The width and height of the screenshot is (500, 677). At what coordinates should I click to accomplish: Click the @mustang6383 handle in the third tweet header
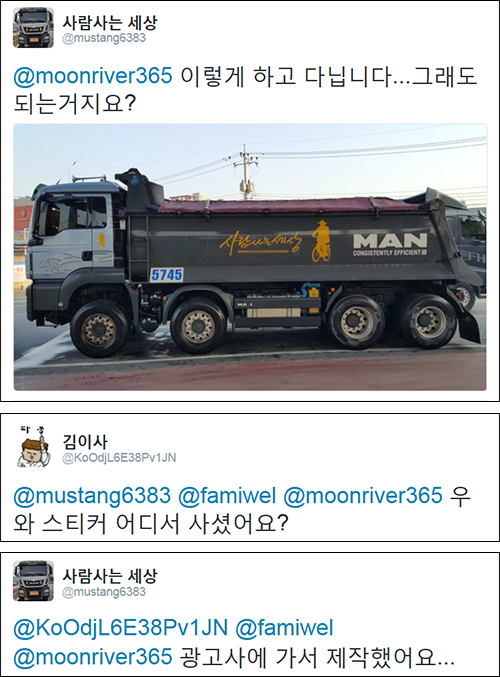(104, 592)
